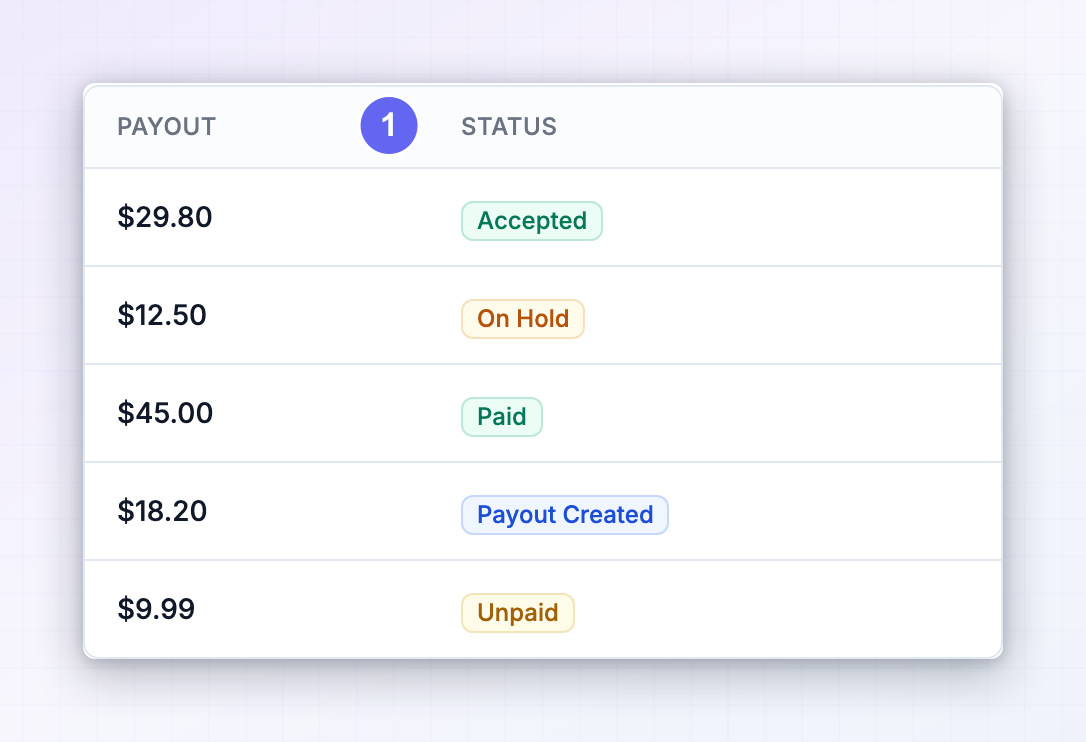Open the row with Accepted status
The width and height of the screenshot is (1086, 742).
click(543, 218)
